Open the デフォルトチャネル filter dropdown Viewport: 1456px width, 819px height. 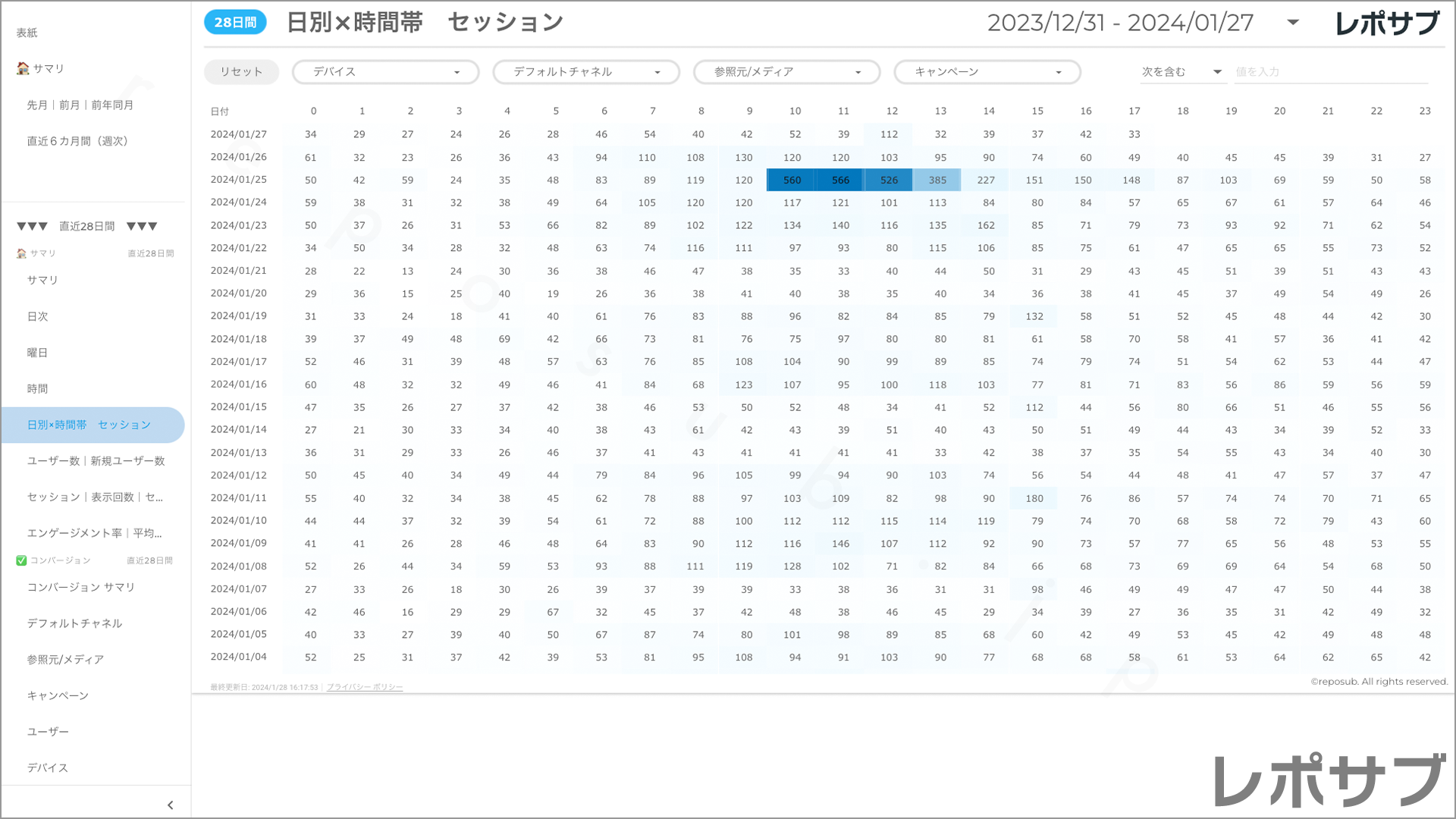(x=586, y=72)
